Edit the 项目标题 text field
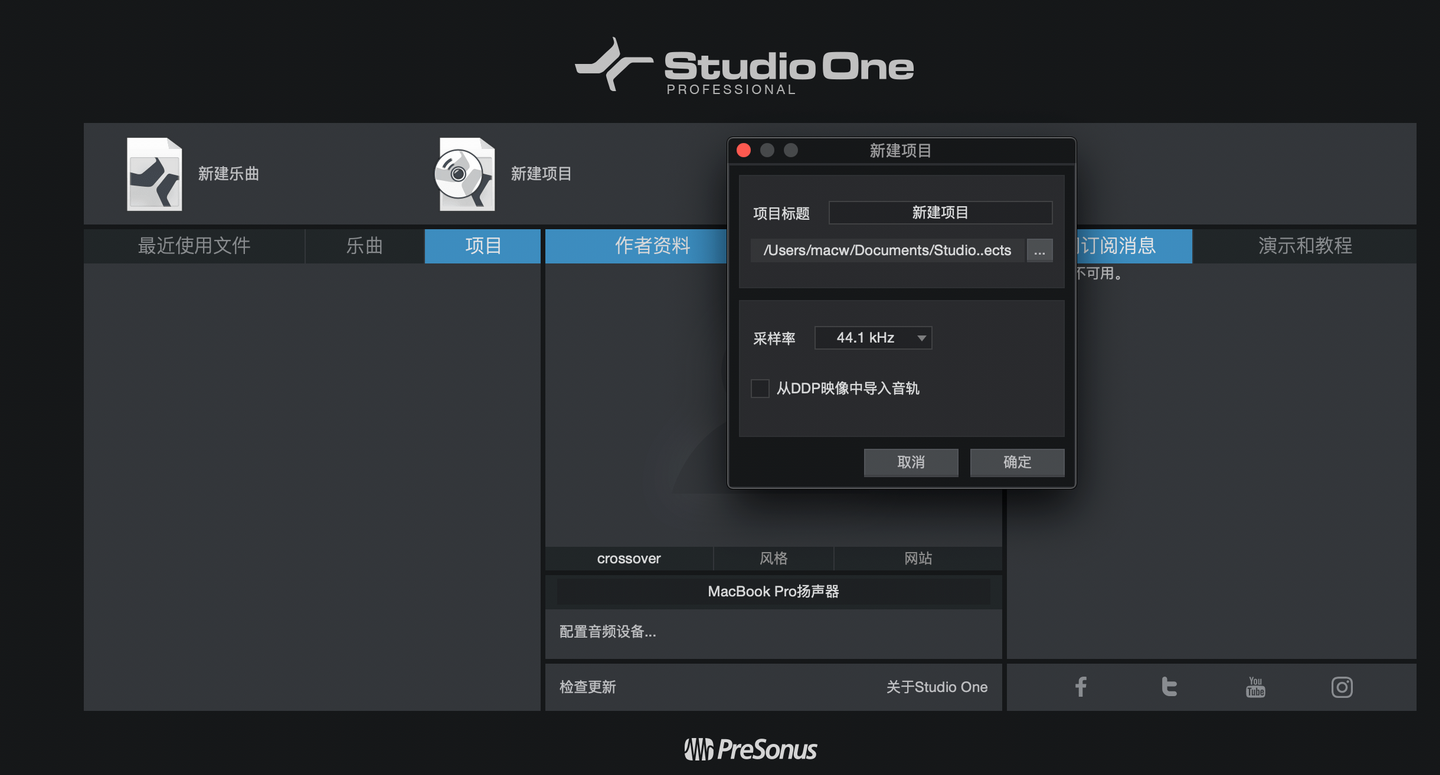1440x775 pixels. (940, 213)
